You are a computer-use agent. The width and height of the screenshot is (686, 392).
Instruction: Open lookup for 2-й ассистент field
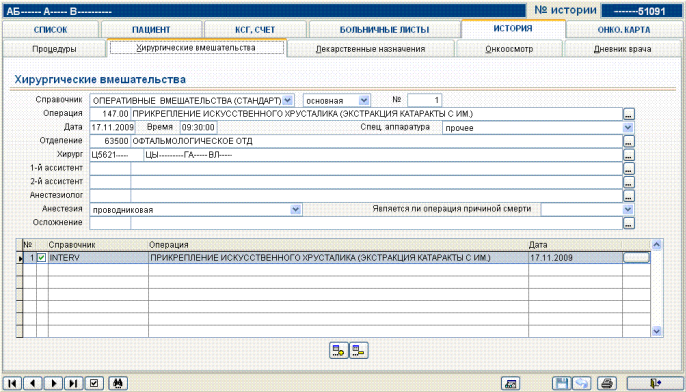click(629, 182)
